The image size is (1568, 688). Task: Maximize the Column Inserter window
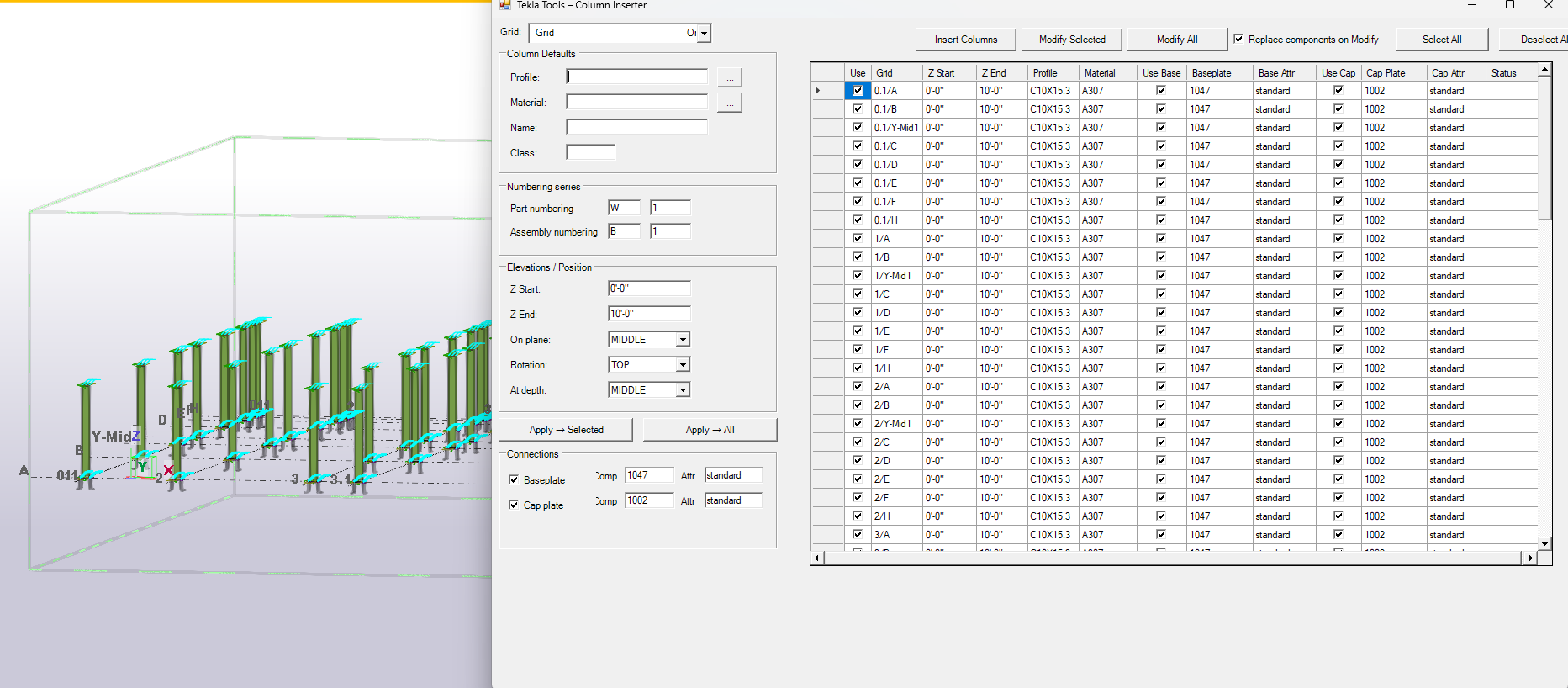1510,5
